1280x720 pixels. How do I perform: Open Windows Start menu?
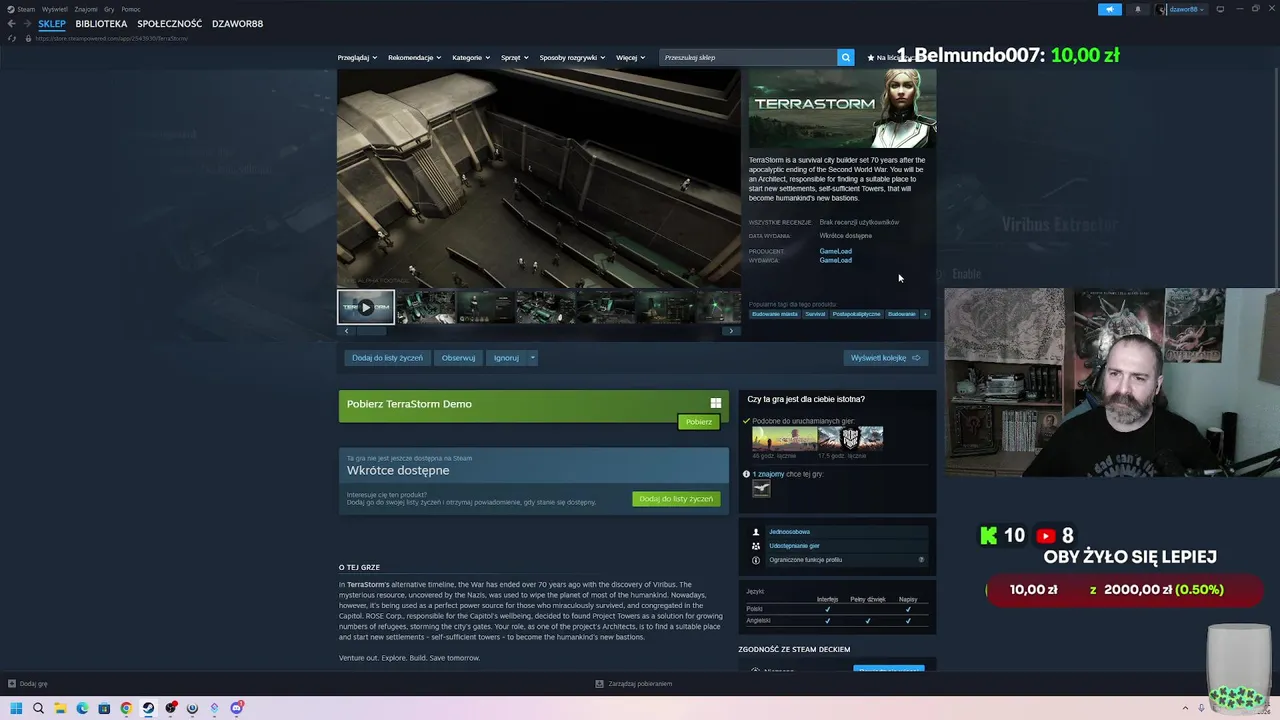pyautogui.click(x=16, y=708)
